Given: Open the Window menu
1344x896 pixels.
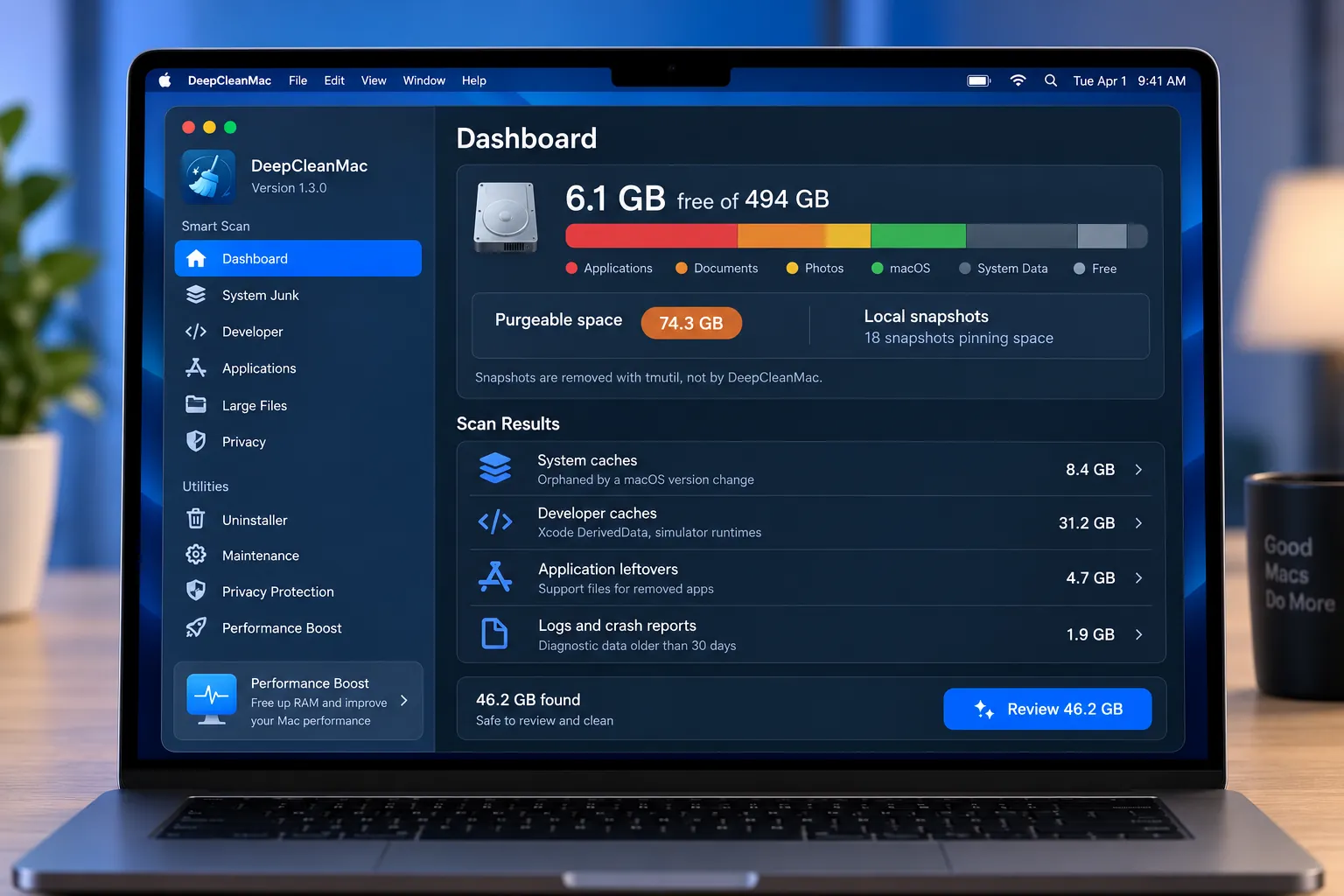Looking at the screenshot, I should (x=424, y=80).
